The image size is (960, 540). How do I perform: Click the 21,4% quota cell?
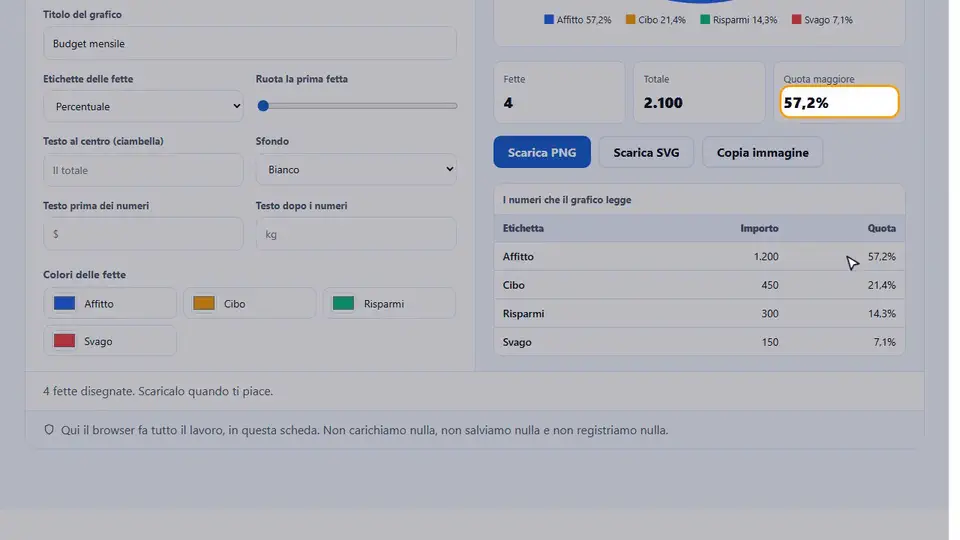pos(882,285)
